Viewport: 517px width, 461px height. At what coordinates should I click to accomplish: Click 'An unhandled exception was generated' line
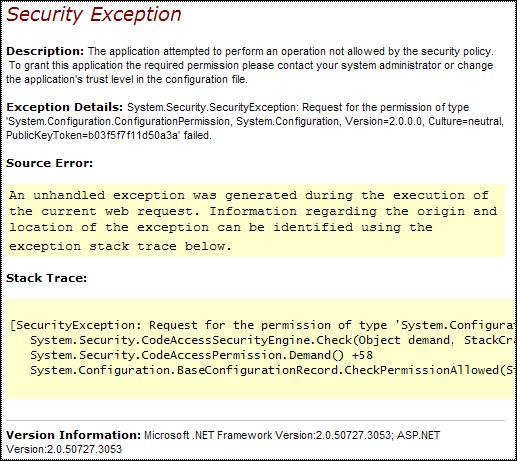pyautogui.click(x=249, y=195)
